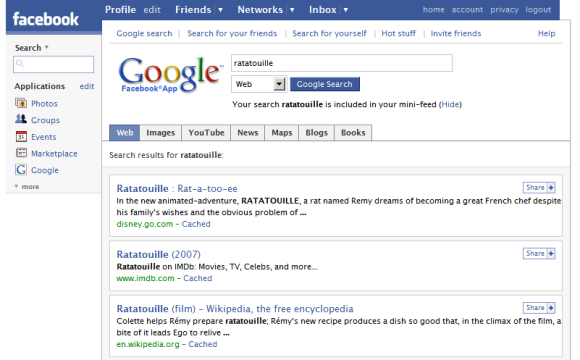The height and width of the screenshot is (360, 580).
Task: Click plus icon on imdb result Share
Action: pos(551,253)
